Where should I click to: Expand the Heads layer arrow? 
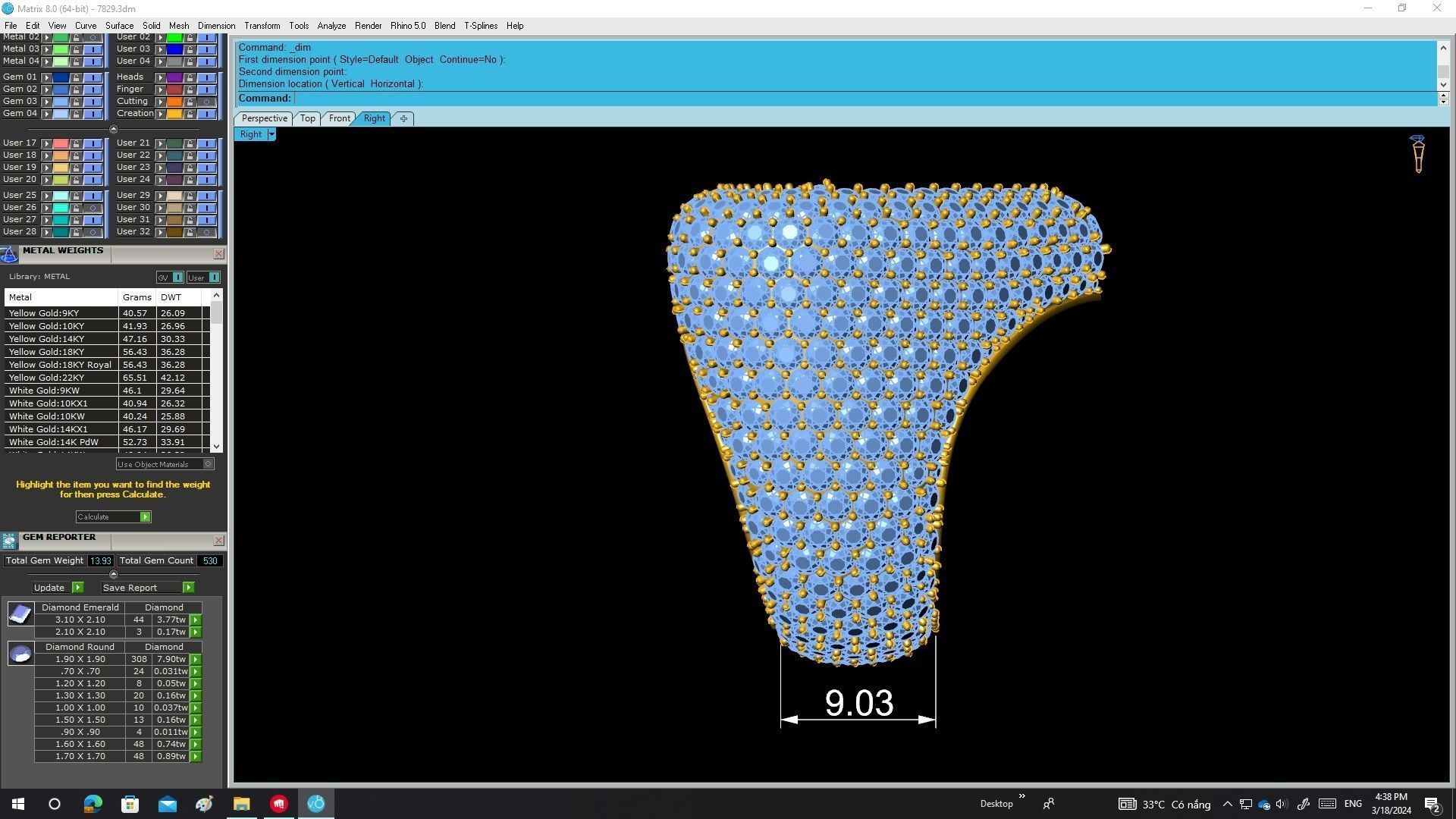click(160, 77)
